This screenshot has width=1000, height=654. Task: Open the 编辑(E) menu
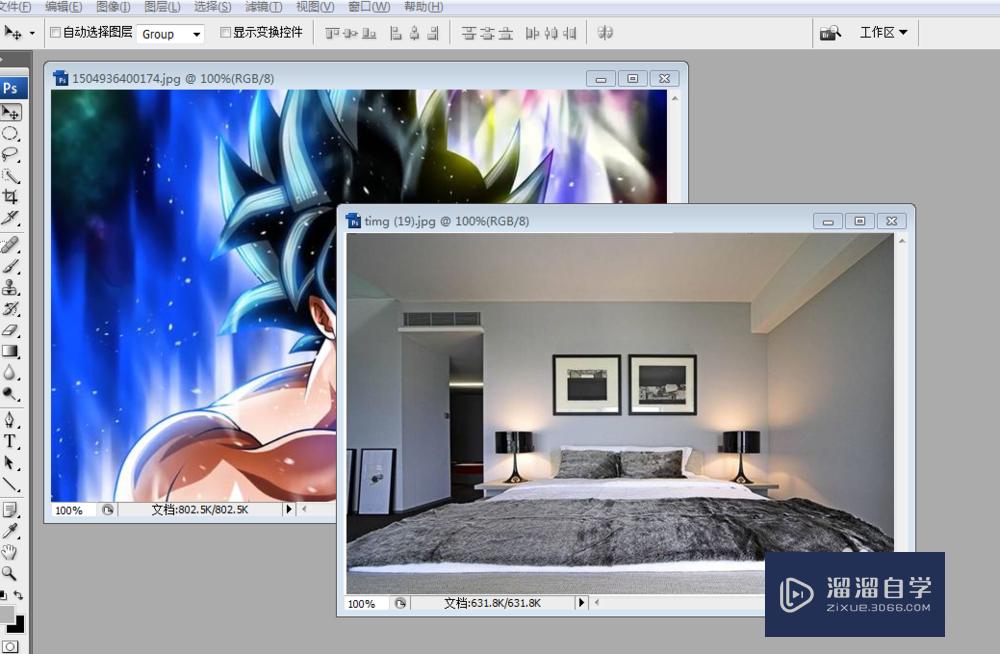pyautogui.click(x=63, y=7)
